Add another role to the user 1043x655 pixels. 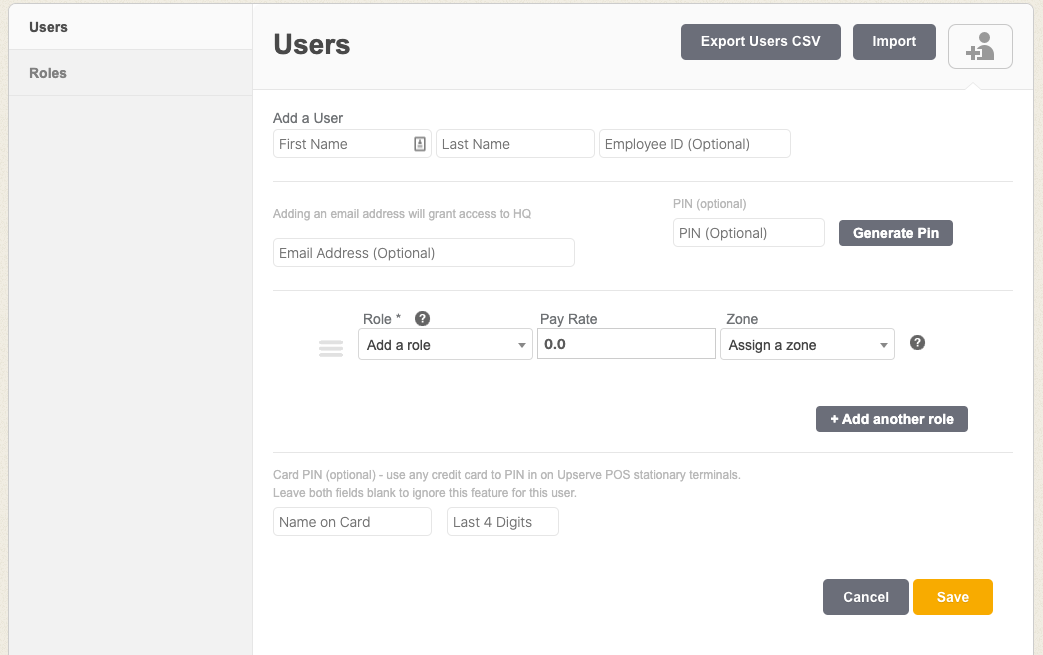pyautogui.click(x=891, y=419)
